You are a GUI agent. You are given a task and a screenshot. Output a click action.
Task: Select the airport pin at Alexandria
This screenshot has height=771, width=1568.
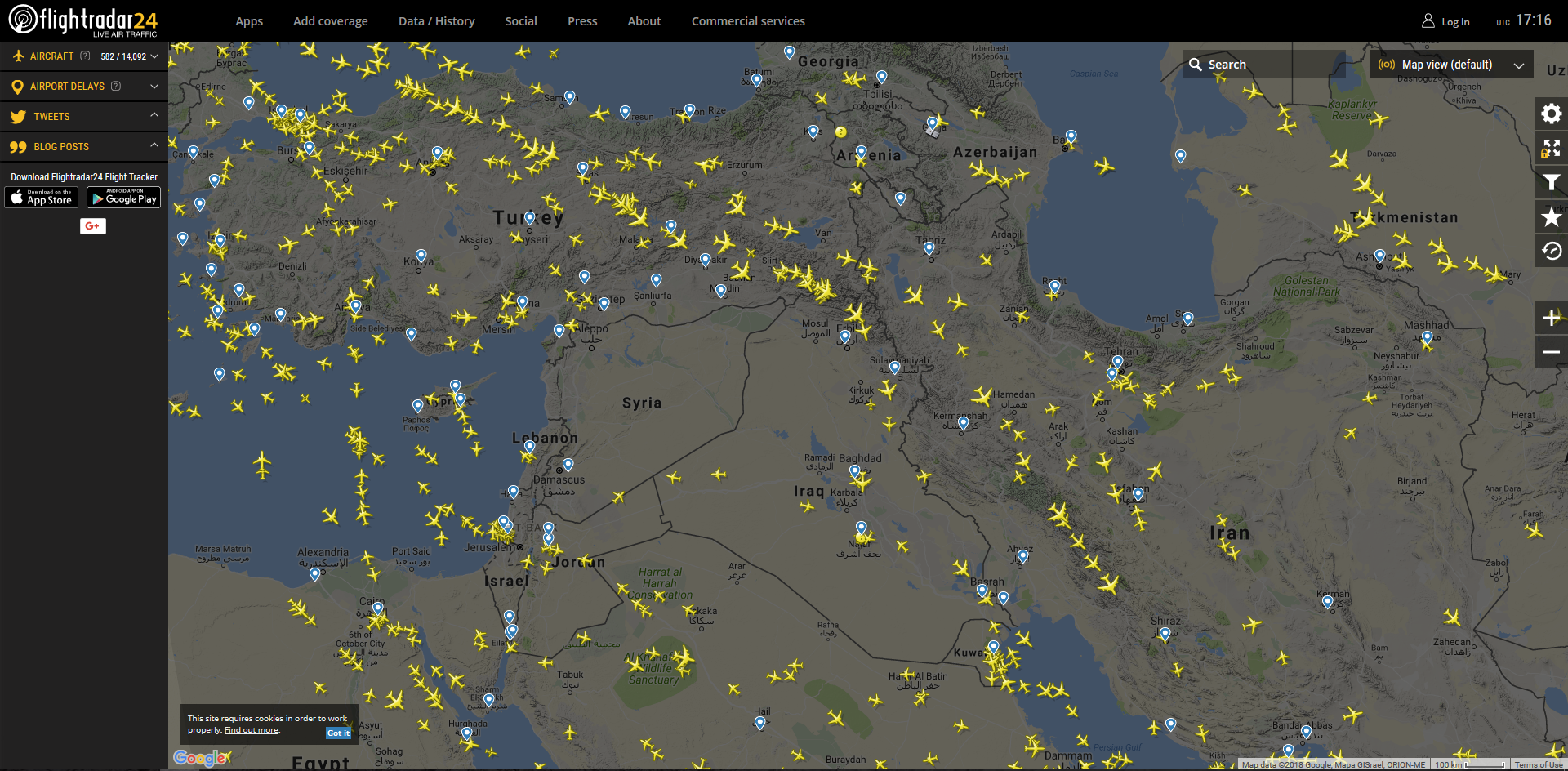(x=314, y=574)
